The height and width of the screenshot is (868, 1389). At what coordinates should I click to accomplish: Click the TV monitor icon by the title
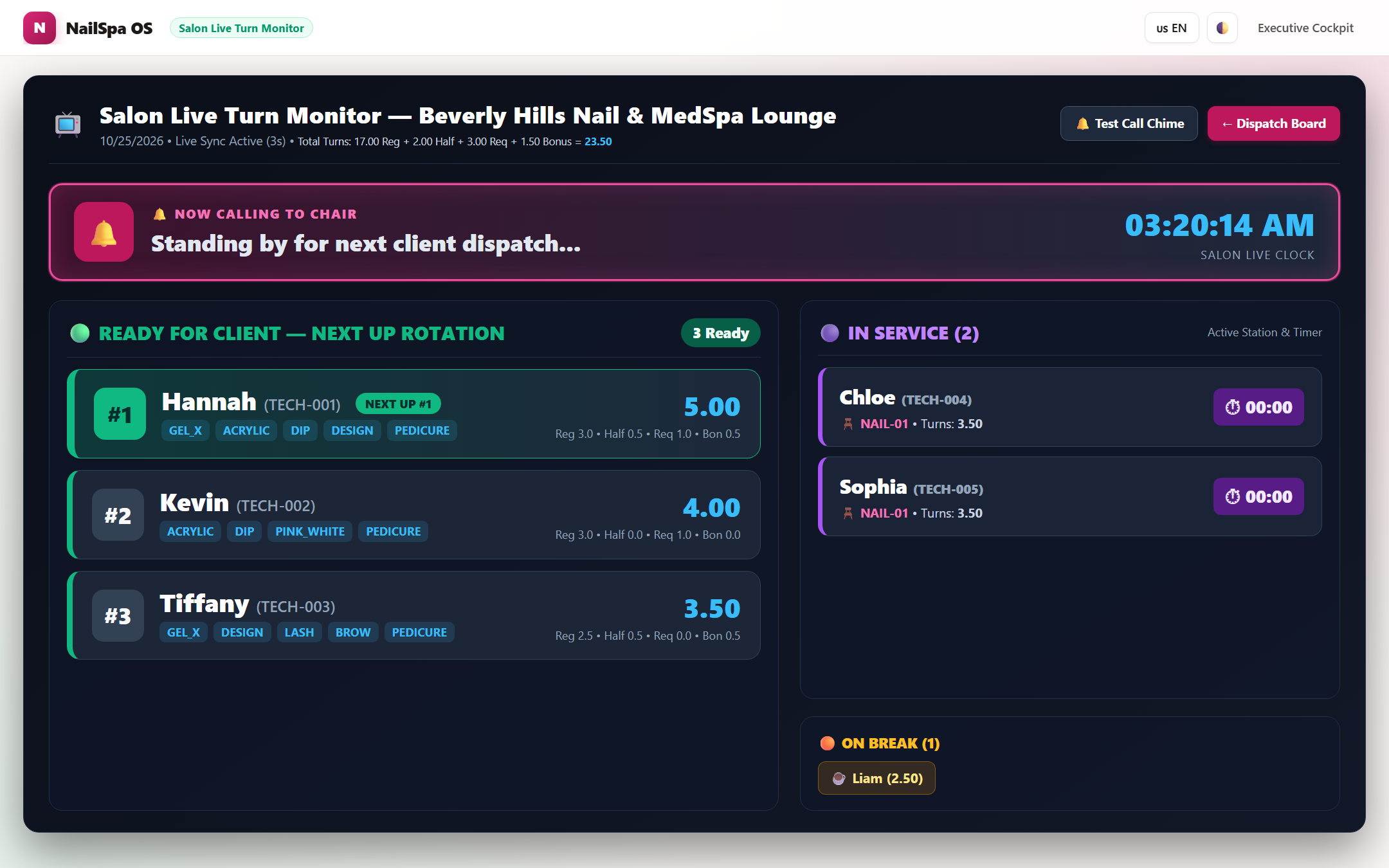pyautogui.click(x=68, y=124)
